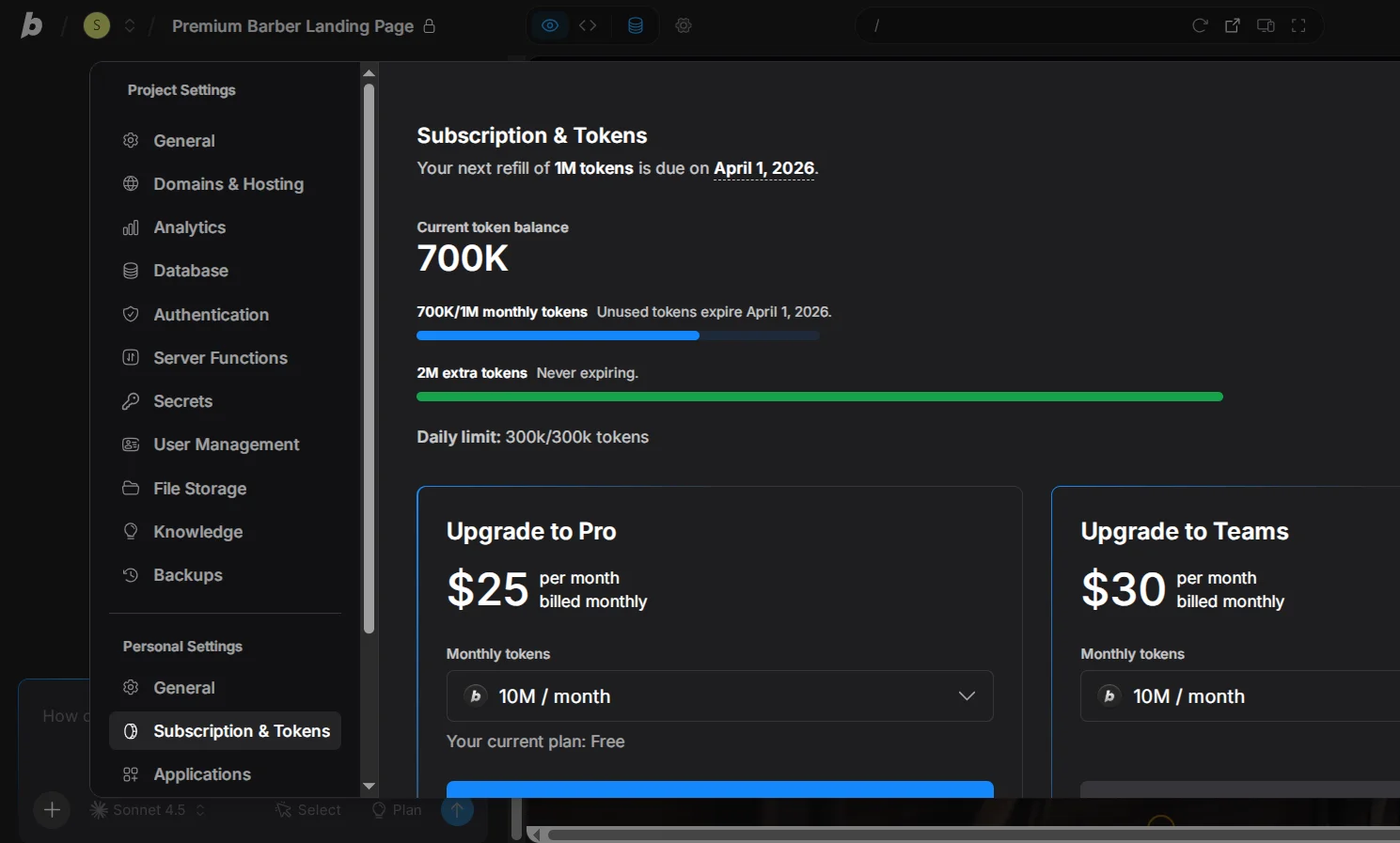This screenshot has width=1400, height=843.
Task: Open the Pro monthly tokens dropdown
Action: pyautogui.click(x=719, y=696)
